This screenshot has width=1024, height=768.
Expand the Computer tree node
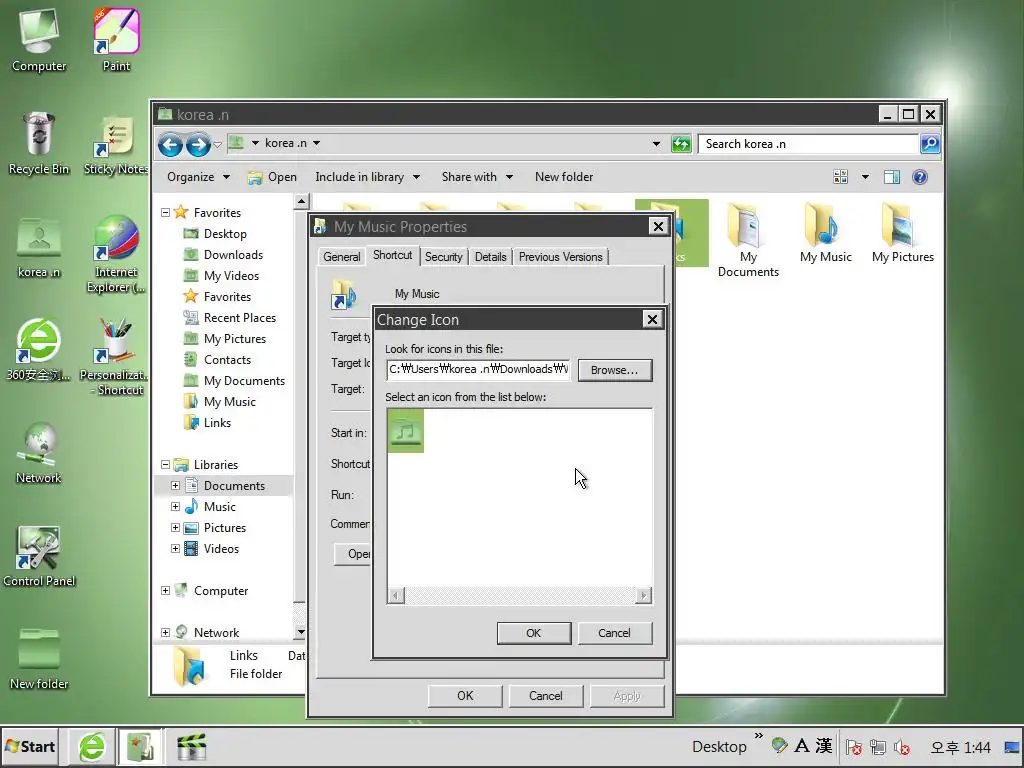click(x=166, y=590)
